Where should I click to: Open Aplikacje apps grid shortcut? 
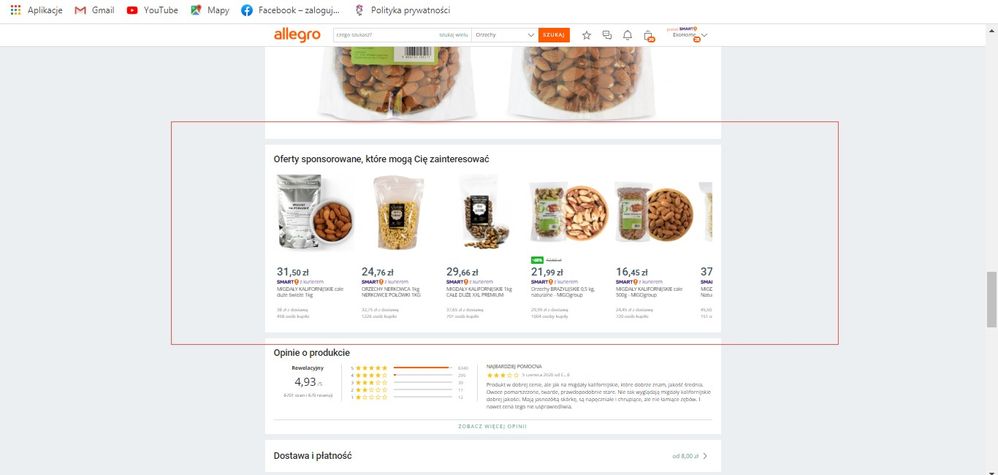36,10
